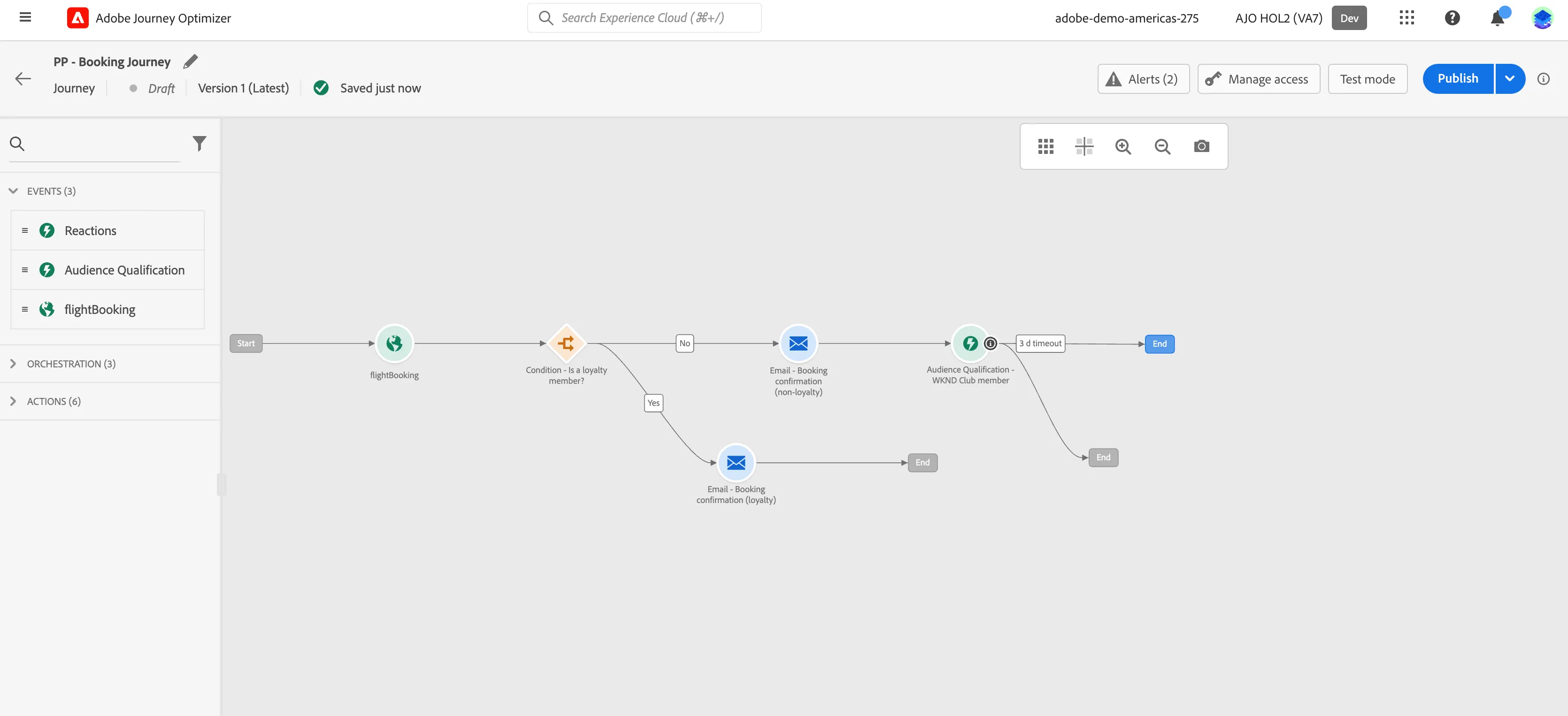Image resolution: width=1568 pixels, height=716 pixels.
Task: Click the 'Saved just now' status
Action: click(380, 88)
